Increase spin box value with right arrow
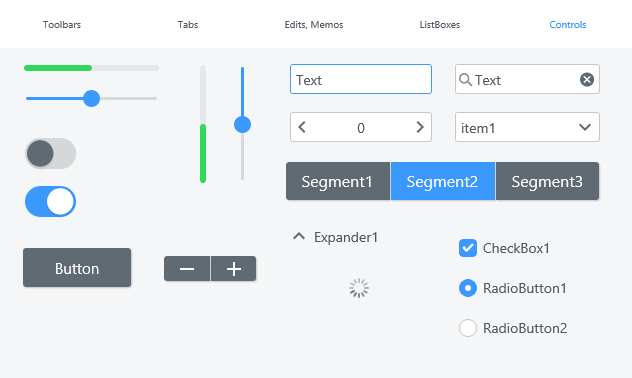 tap(420, 127)
